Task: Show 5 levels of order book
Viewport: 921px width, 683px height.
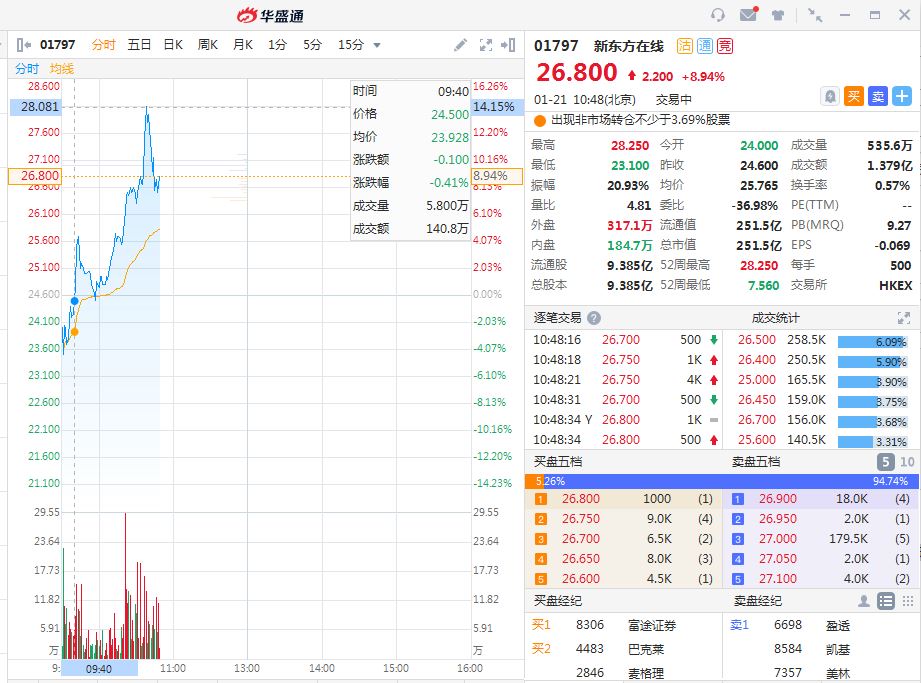Action: (886, 462)
